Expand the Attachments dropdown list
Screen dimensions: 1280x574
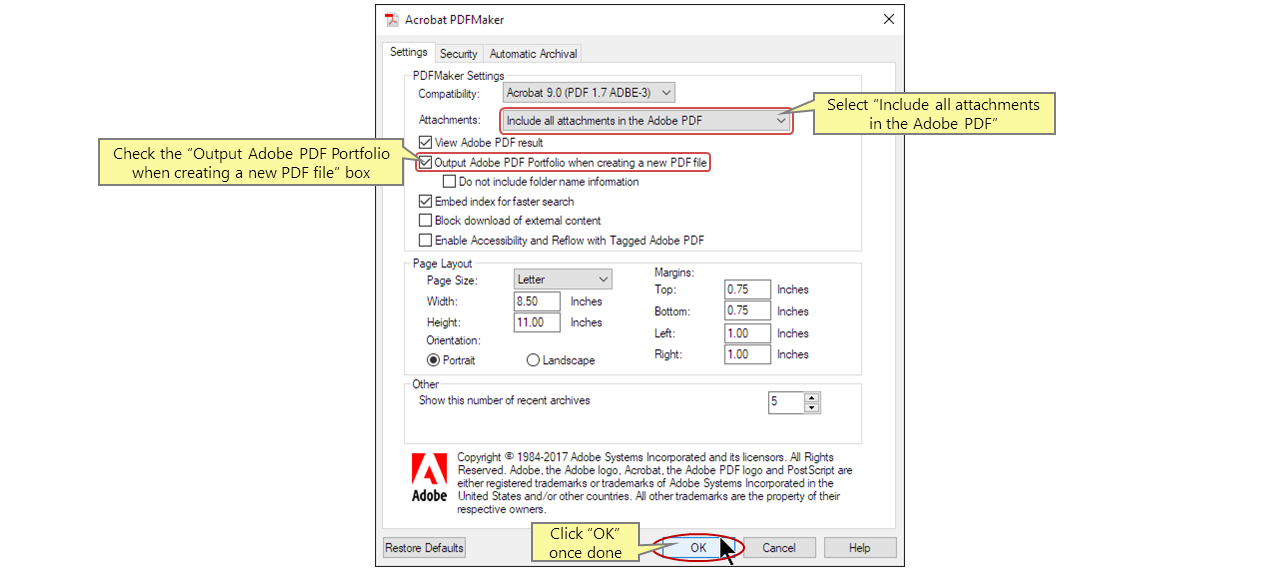pos(645,121)
